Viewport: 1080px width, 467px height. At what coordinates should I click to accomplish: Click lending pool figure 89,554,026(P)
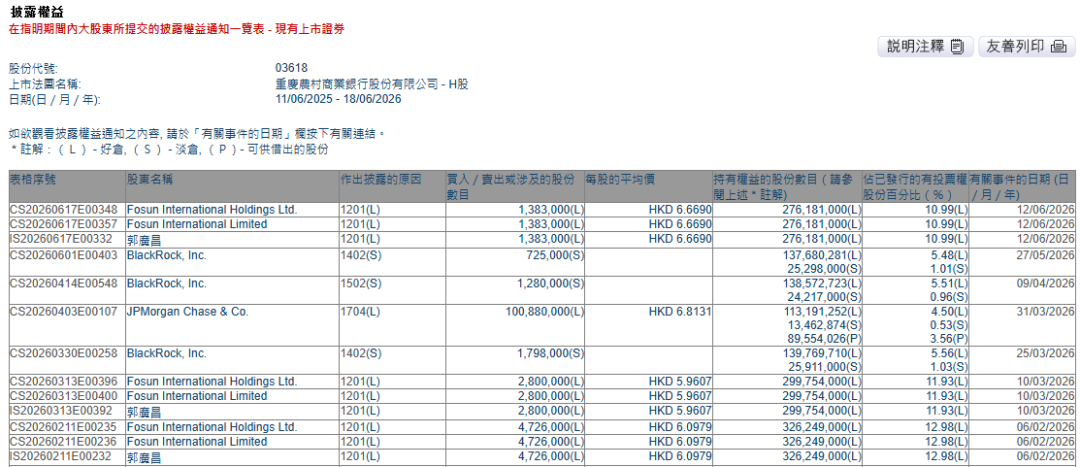pos(822,338)
